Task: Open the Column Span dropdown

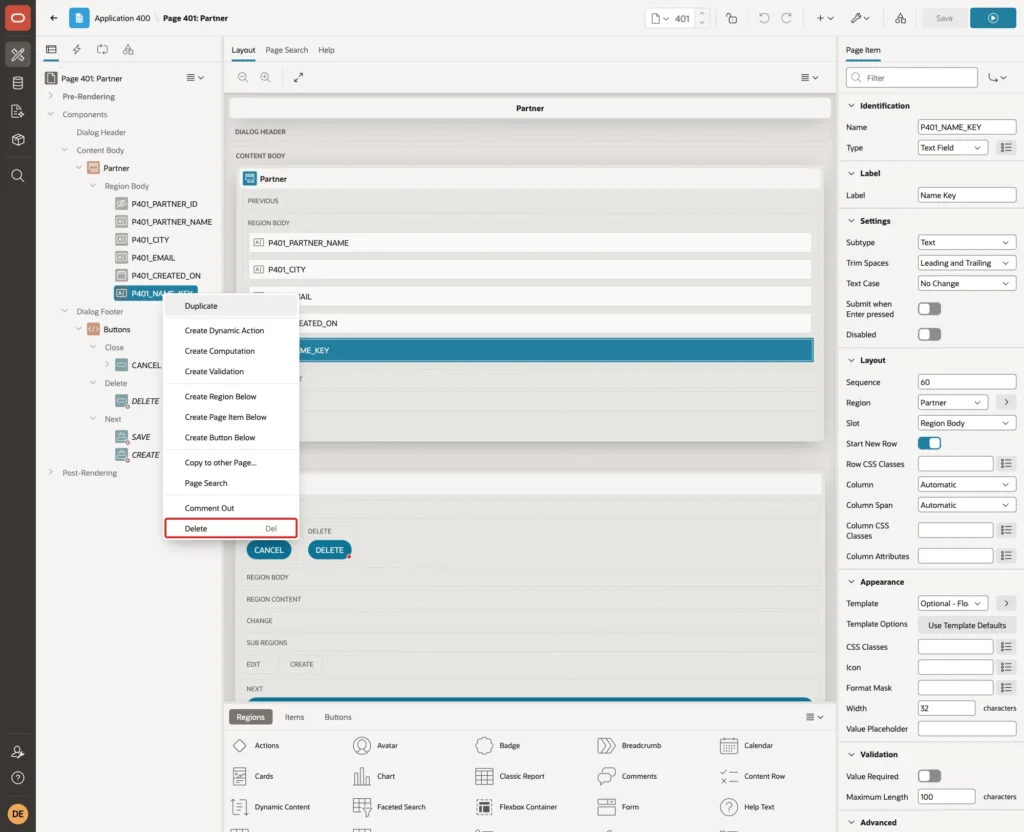Action: coord(967,505)
